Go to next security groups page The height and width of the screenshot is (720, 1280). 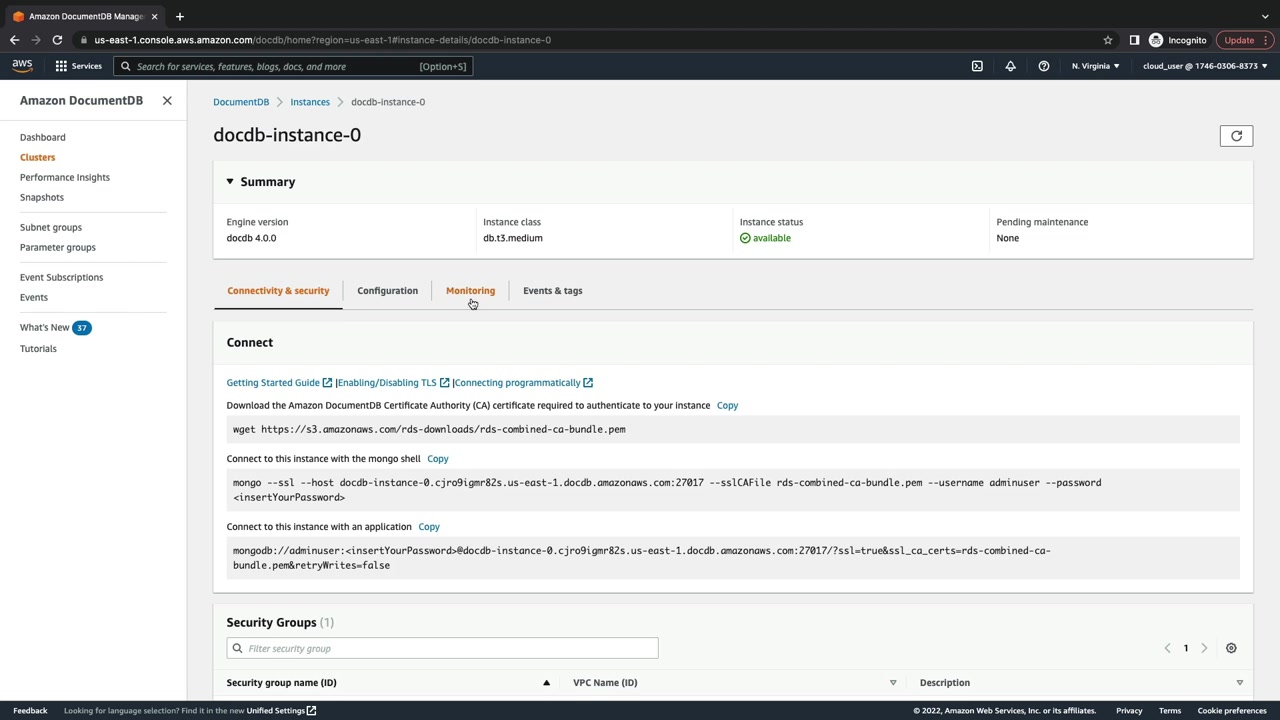click(x=1204, y=648)
